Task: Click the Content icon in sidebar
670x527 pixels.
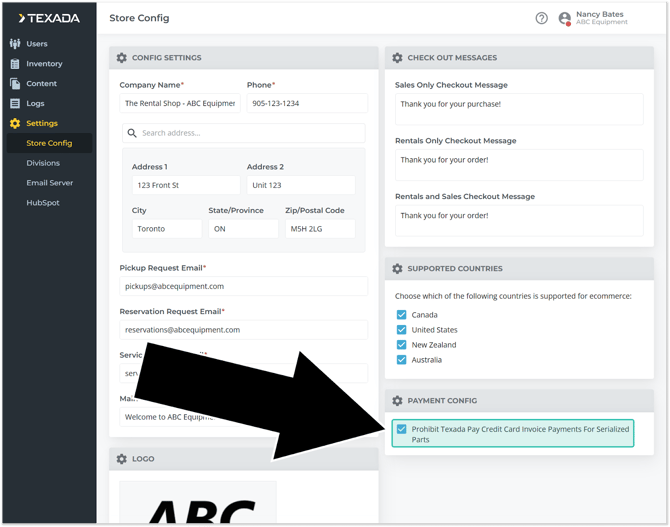Action: pos(15,84)
